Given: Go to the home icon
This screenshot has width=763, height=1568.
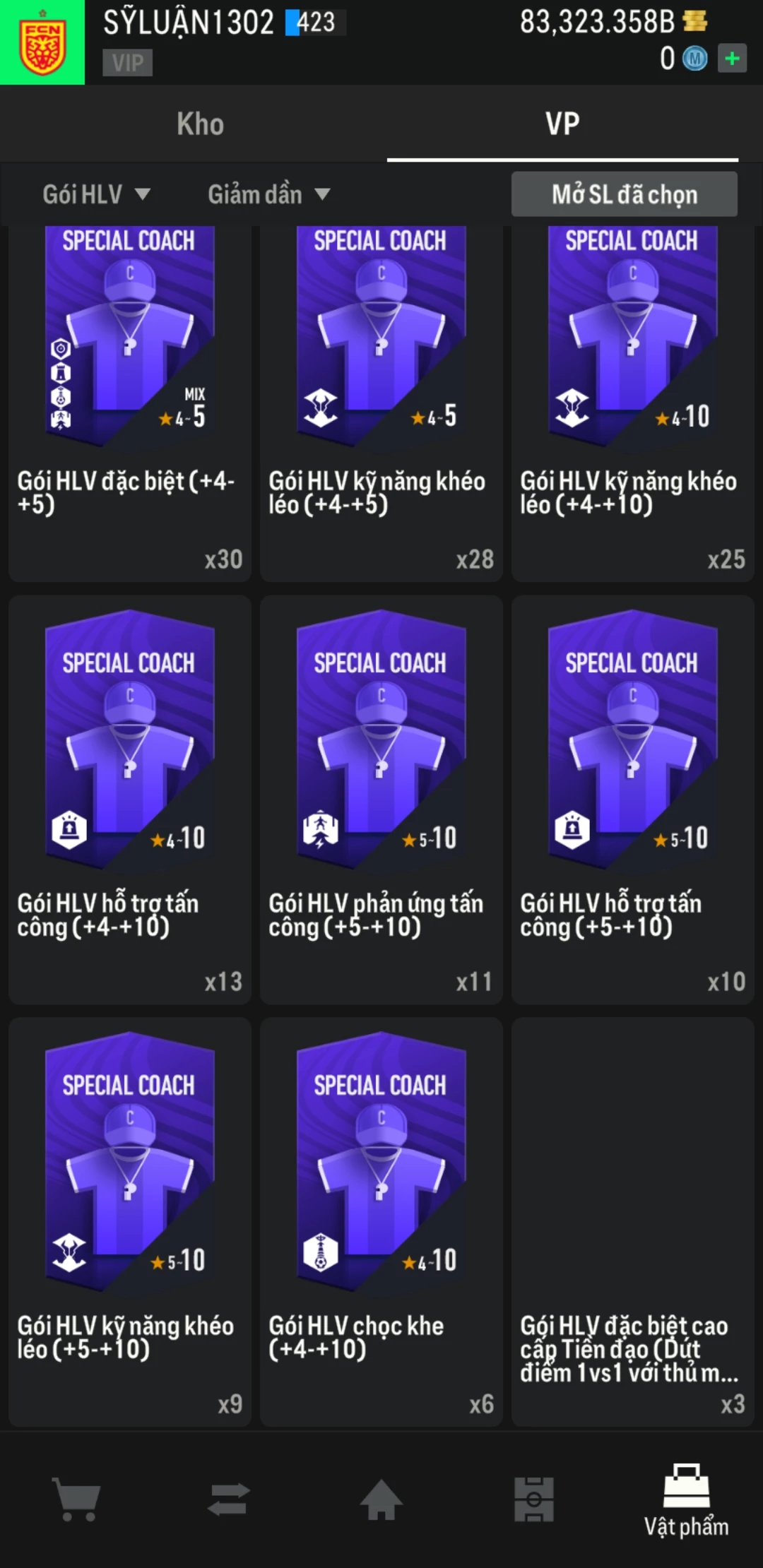Looking at the screenshot, I should pos(381,1499).
